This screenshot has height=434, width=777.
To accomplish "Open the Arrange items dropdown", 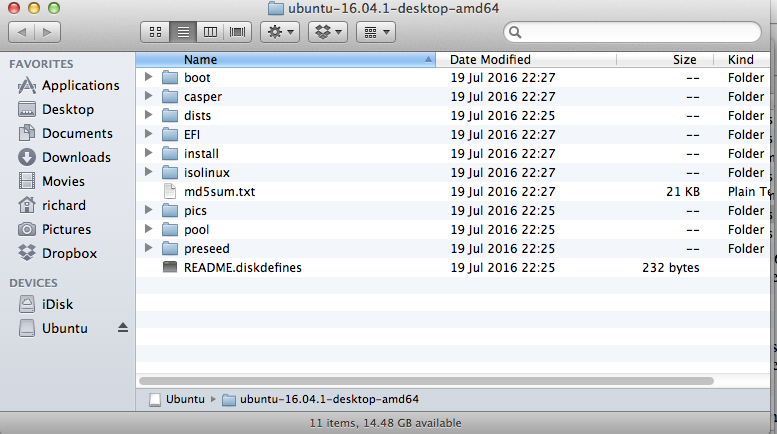I will point(376,32).
